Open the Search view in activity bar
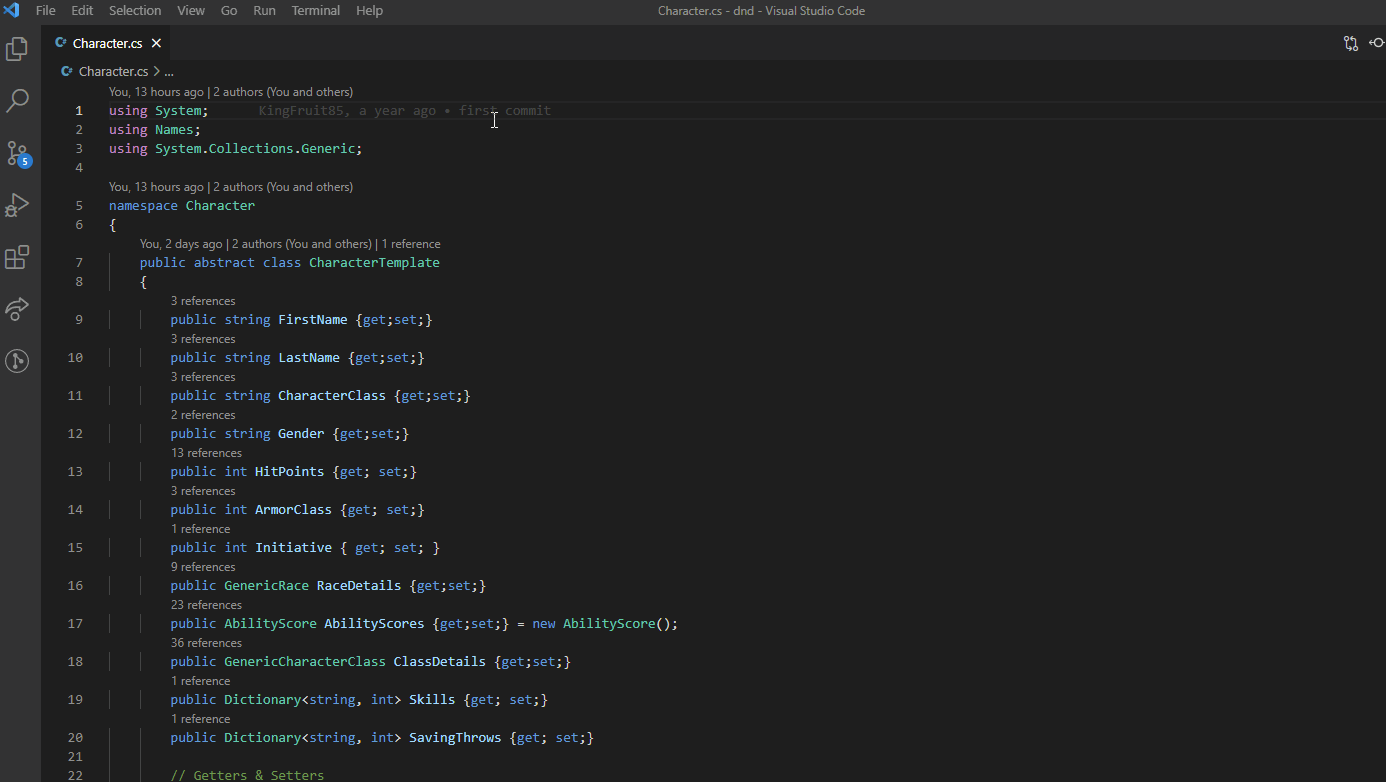Viewport: 1386px width, 782px height. 17,101
